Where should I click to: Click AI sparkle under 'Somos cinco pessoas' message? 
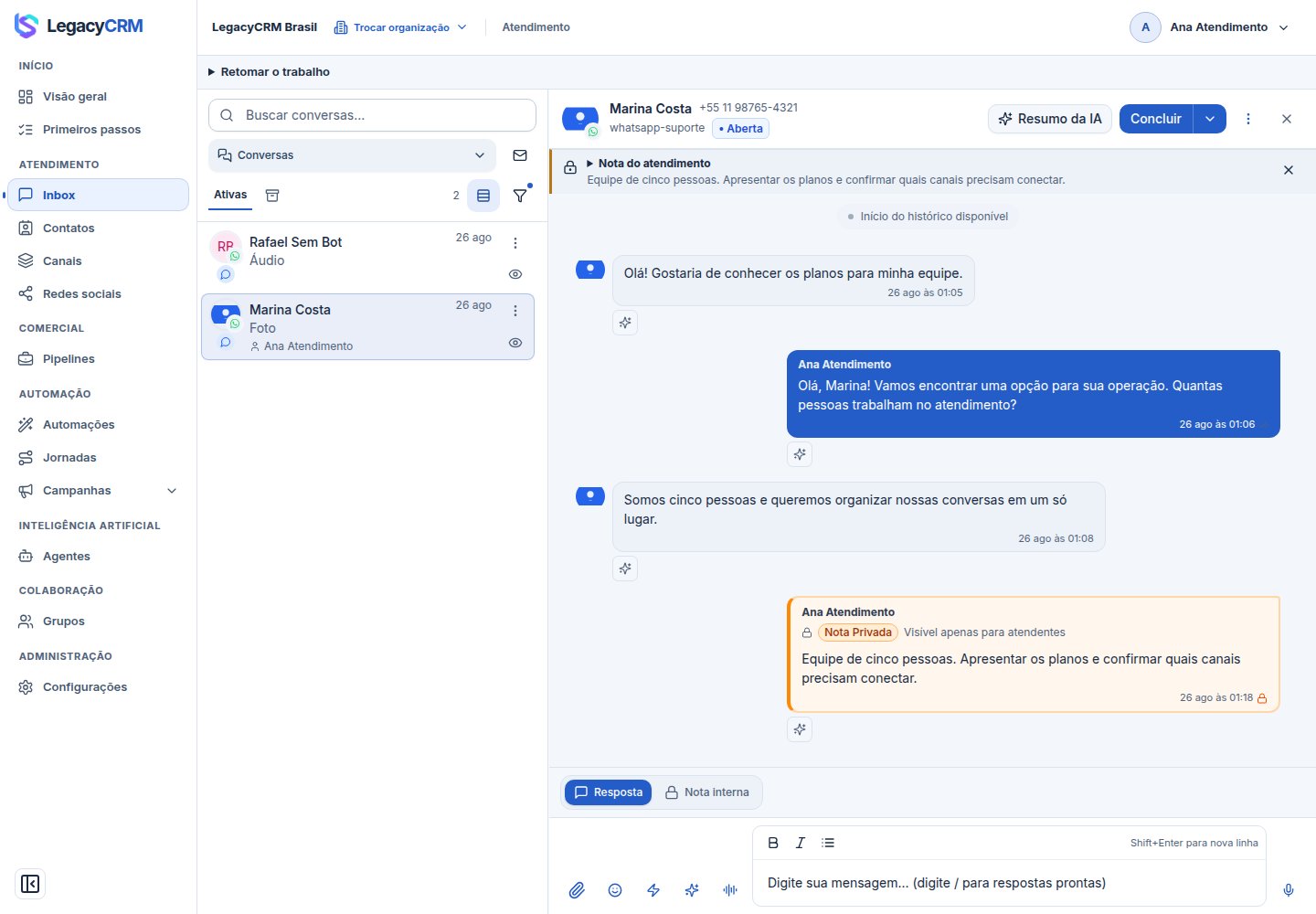point(625,569)
